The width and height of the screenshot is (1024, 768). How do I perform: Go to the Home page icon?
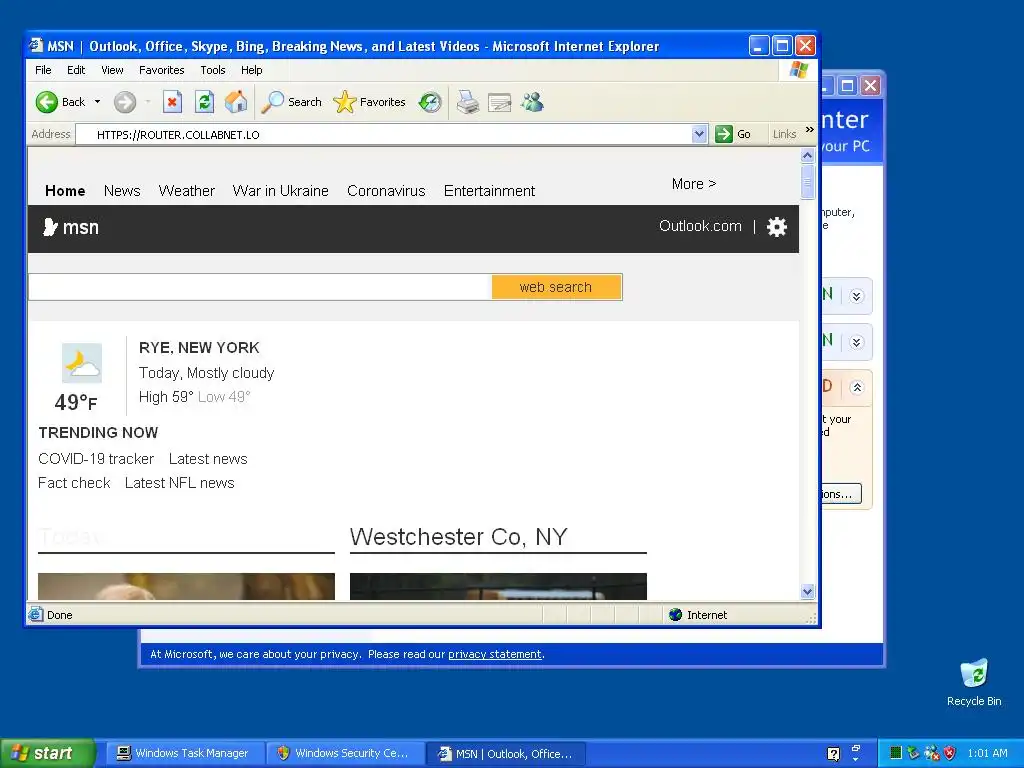coord(236,102)
